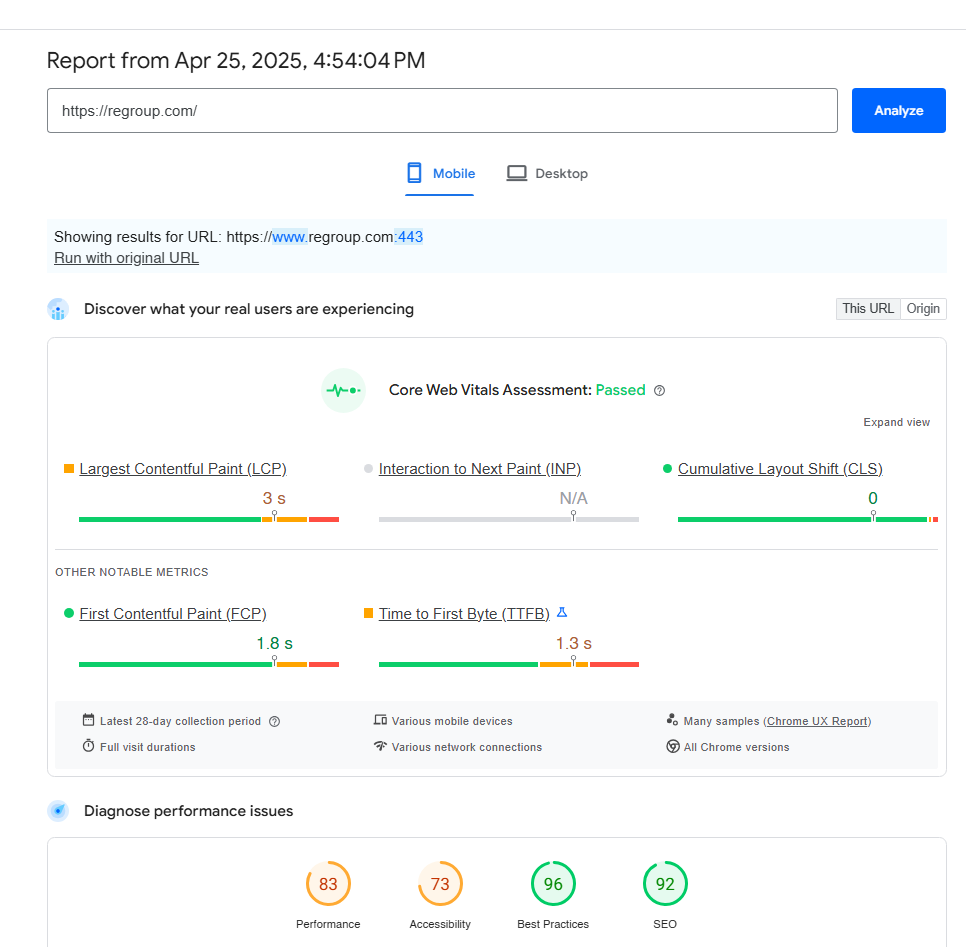The height and width of the screenshot is (947, 966).
Task: Click the green dot CLS status marker
Action: [667, 468]
